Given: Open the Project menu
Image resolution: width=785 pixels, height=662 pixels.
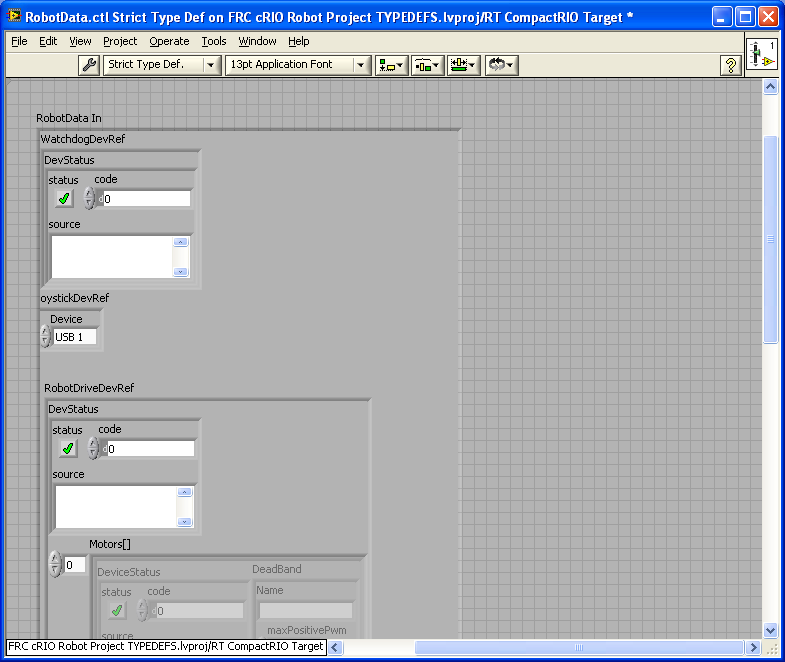Looking at the screenshot, I should coord(120,41).
